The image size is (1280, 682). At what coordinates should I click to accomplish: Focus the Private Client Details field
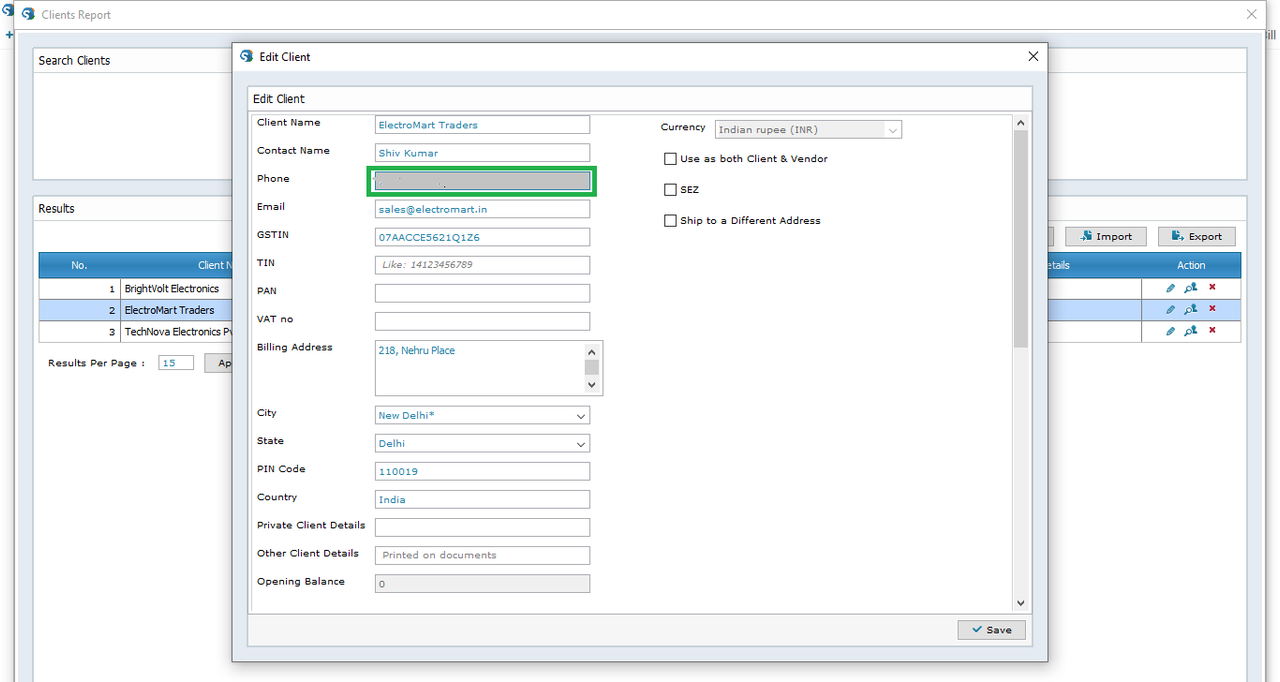(x=482, y=527)
